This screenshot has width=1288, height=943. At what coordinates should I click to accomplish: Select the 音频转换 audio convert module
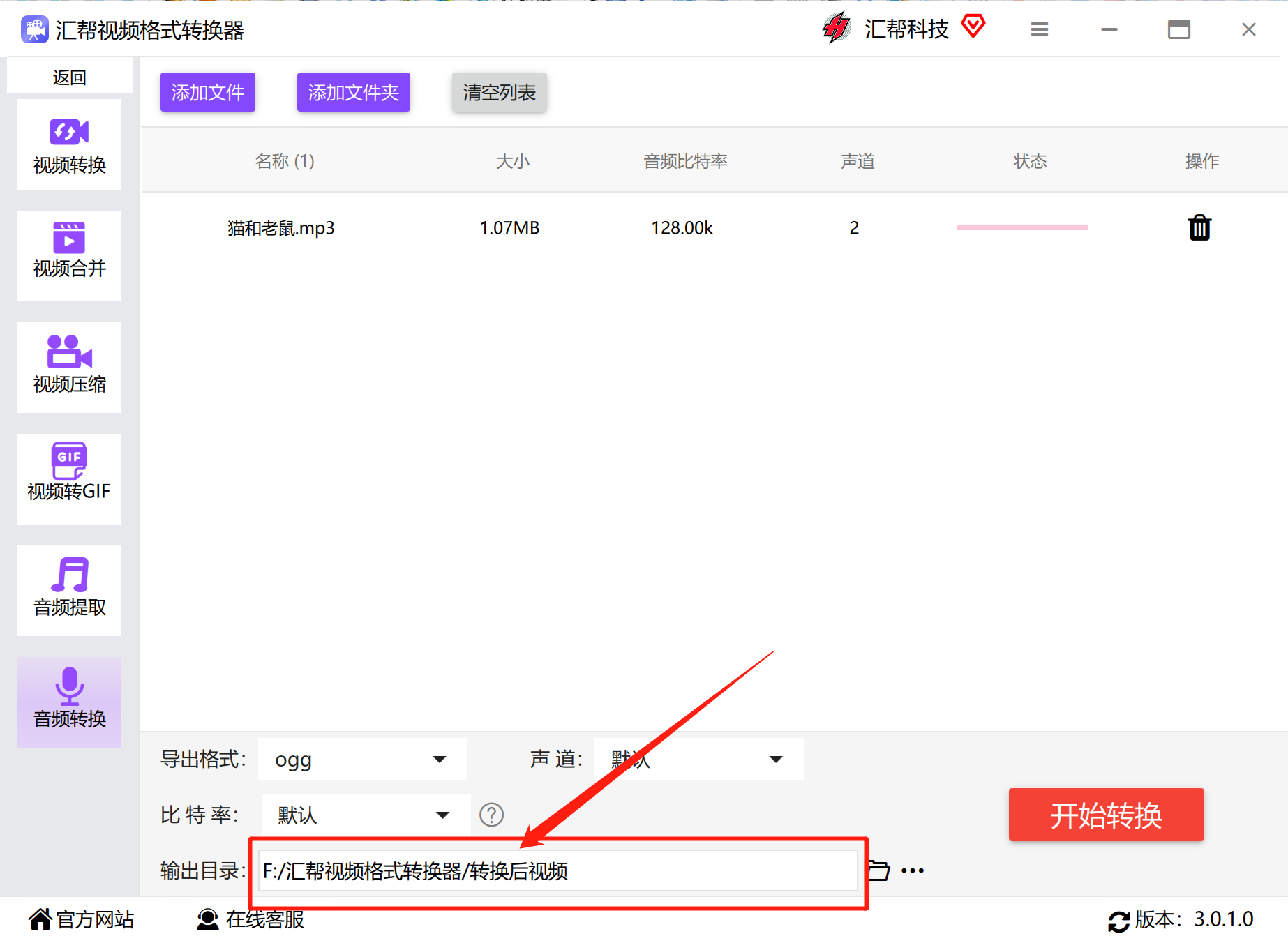(69, 702)
